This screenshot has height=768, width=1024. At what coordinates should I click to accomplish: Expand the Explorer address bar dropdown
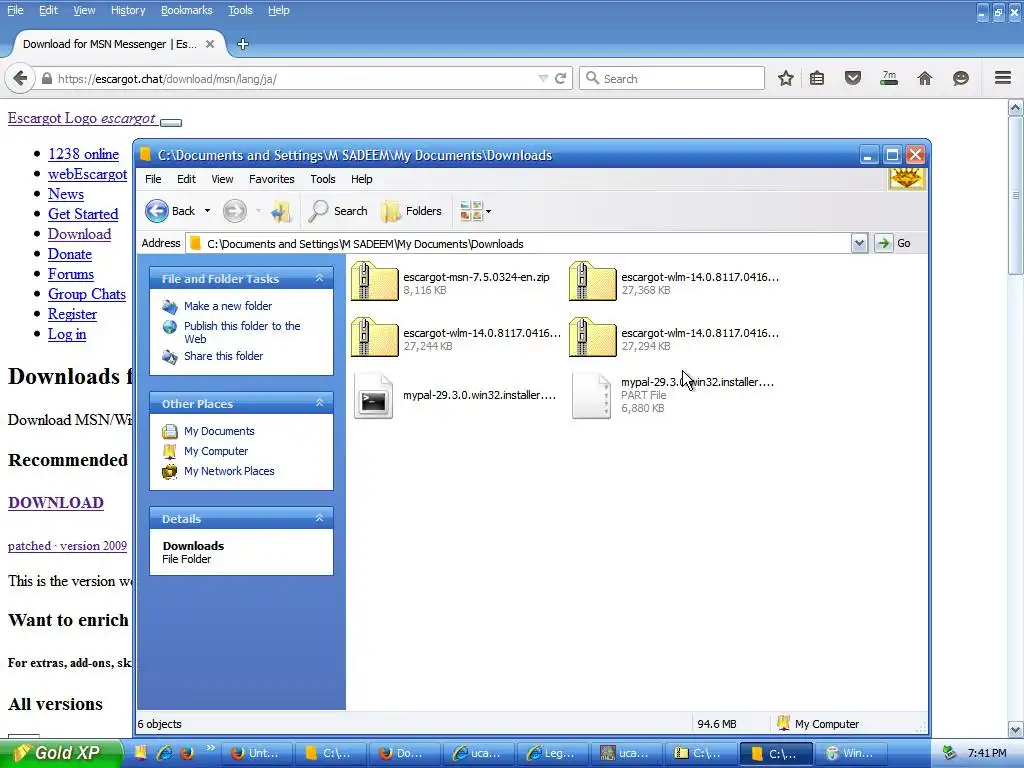[859, 244]
